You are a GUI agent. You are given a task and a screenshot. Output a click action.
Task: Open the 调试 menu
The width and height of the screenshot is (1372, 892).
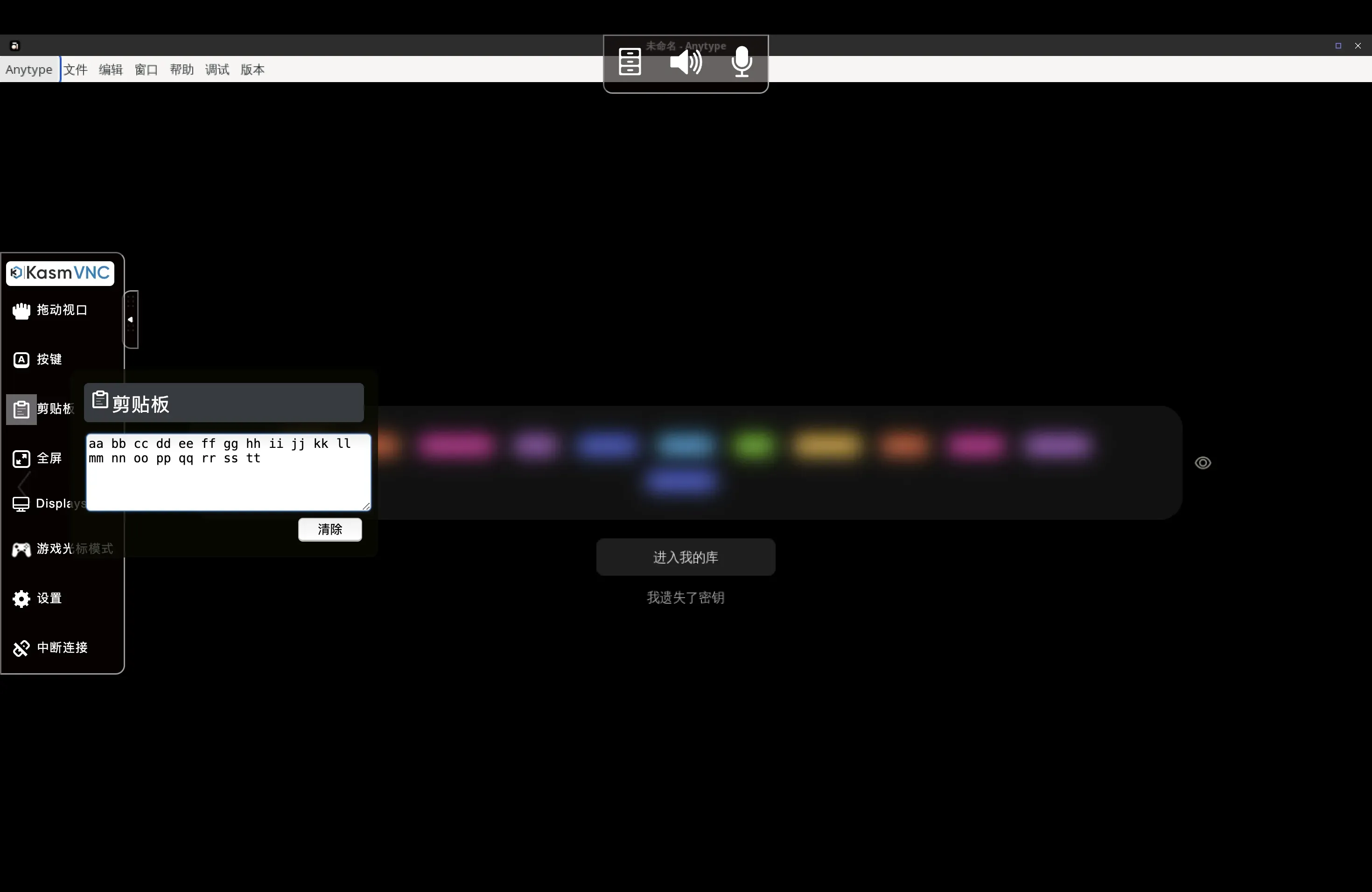pos(217,70)
